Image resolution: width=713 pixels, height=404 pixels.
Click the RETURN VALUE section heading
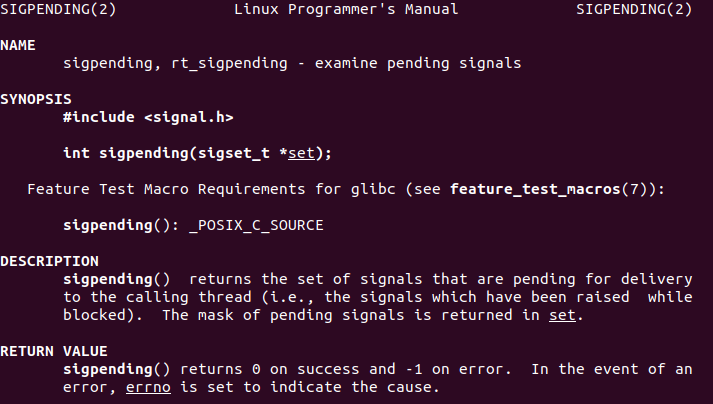coord(54,352)
